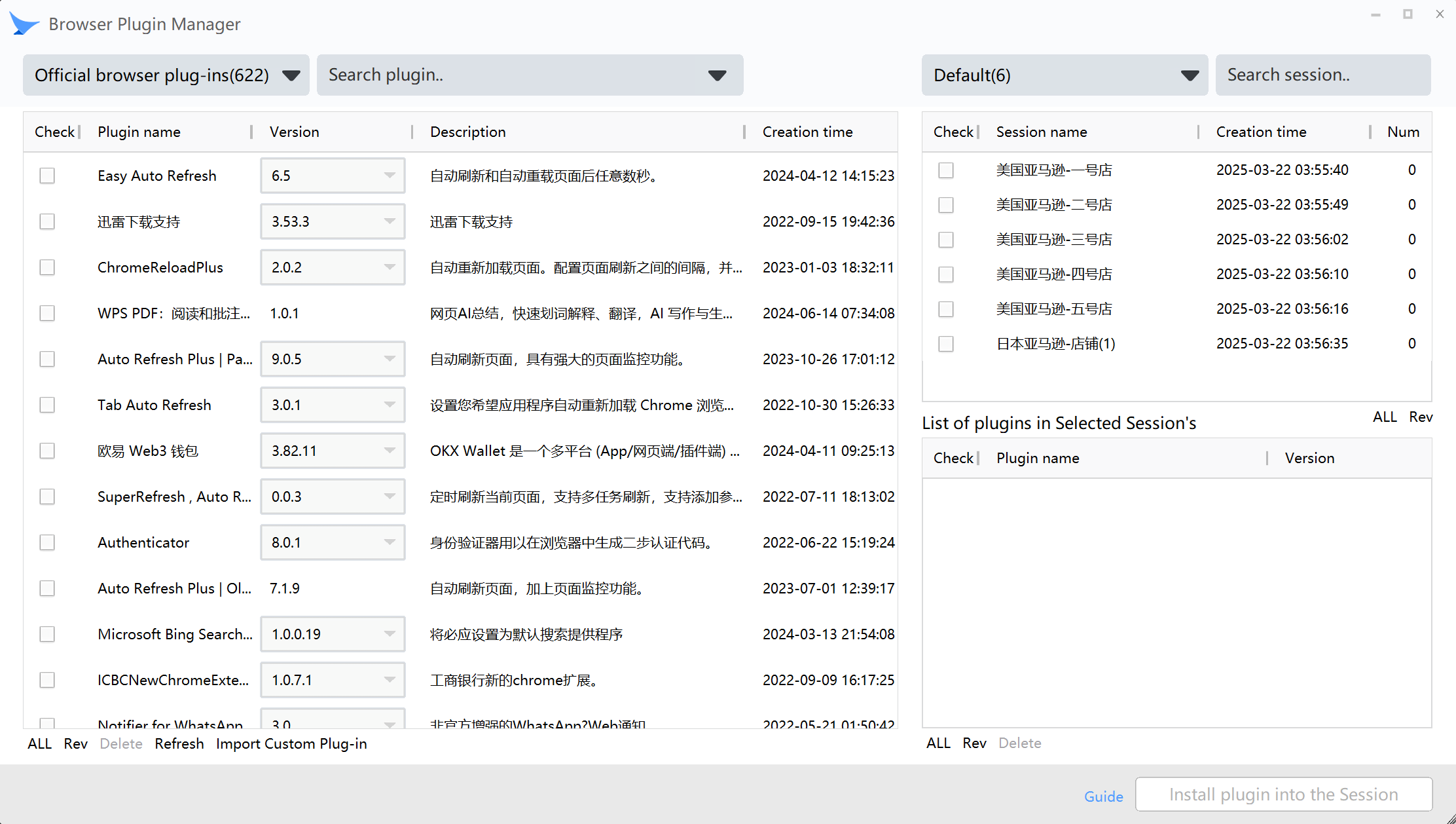Click the OKX Wallet description text
Viewport: 1456px width, 824px height.
[x=585, y=451]
